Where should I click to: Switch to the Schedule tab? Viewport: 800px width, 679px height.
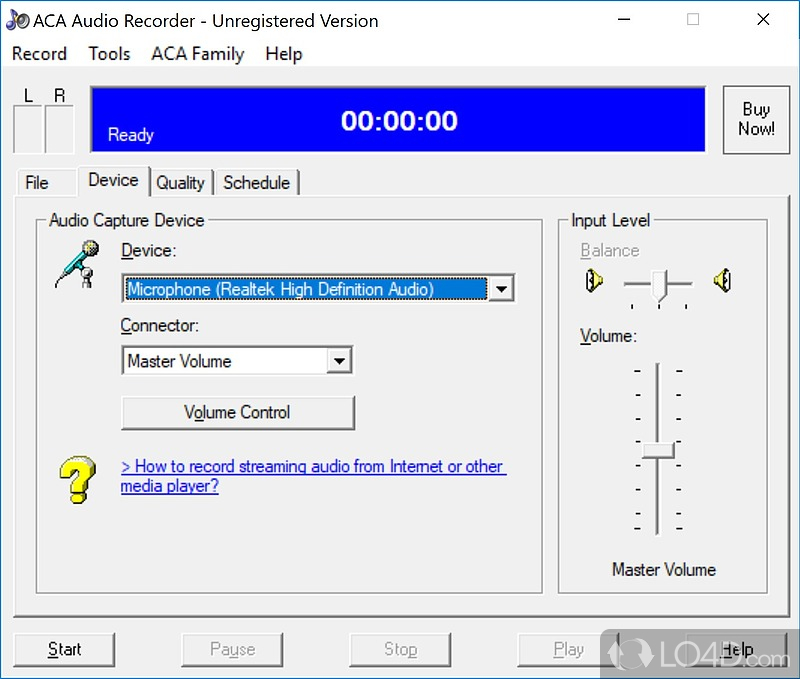257,182
